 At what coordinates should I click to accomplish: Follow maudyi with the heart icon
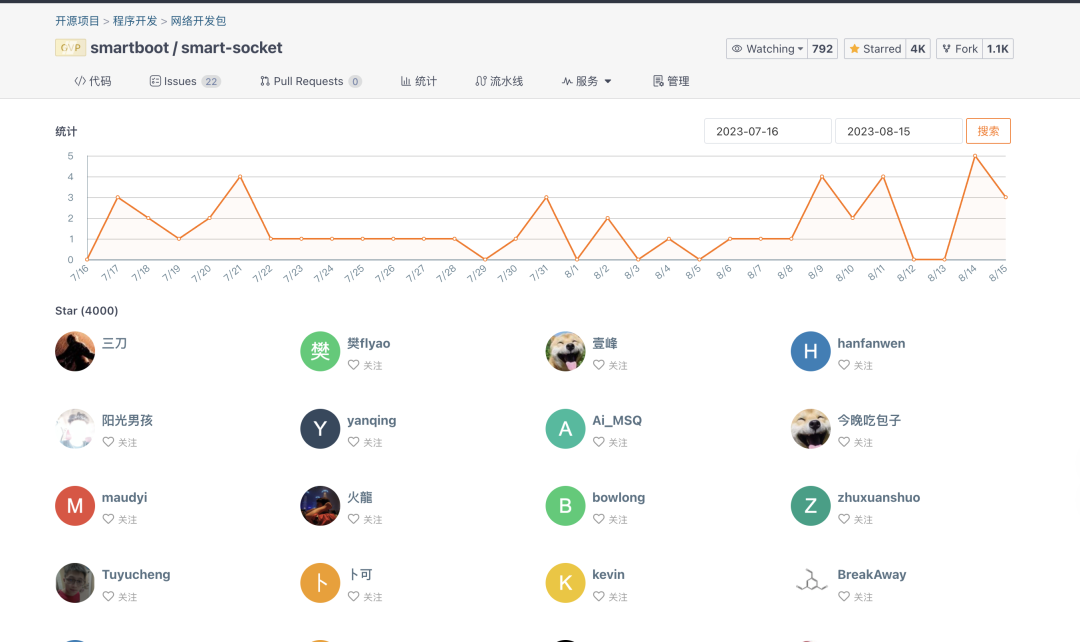point(108,519)
